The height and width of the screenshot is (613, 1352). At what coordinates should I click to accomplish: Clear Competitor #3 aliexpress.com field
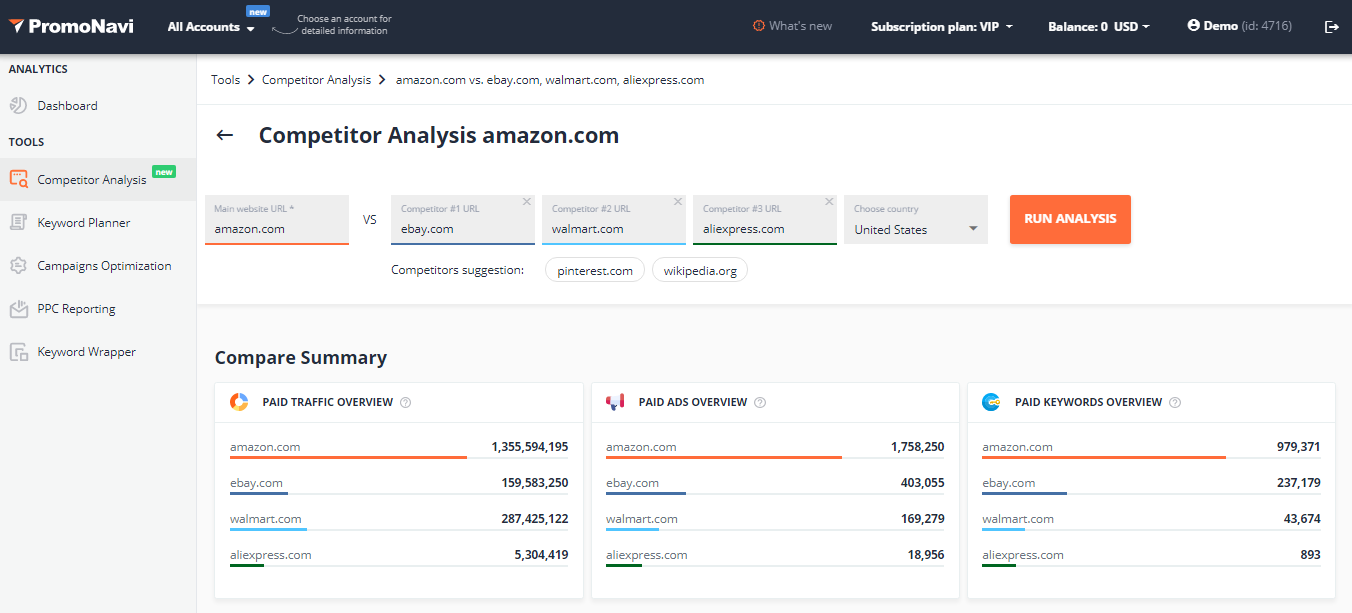[829, 202]
